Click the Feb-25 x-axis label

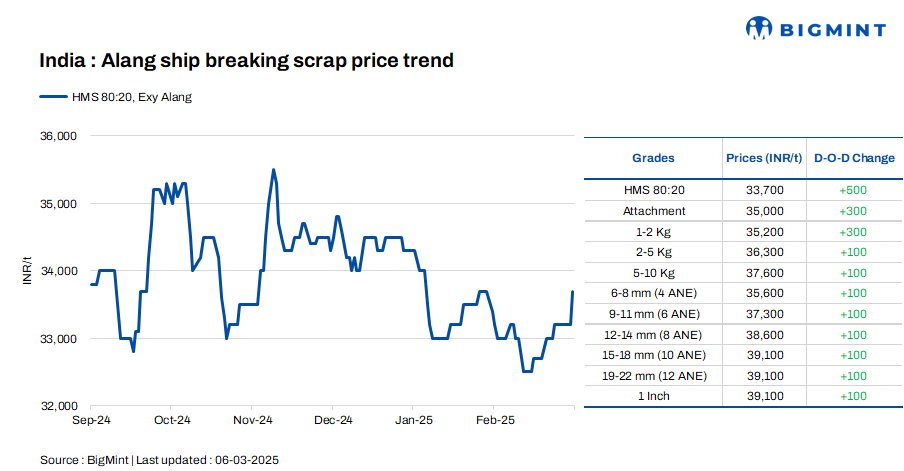coord(493,420)
